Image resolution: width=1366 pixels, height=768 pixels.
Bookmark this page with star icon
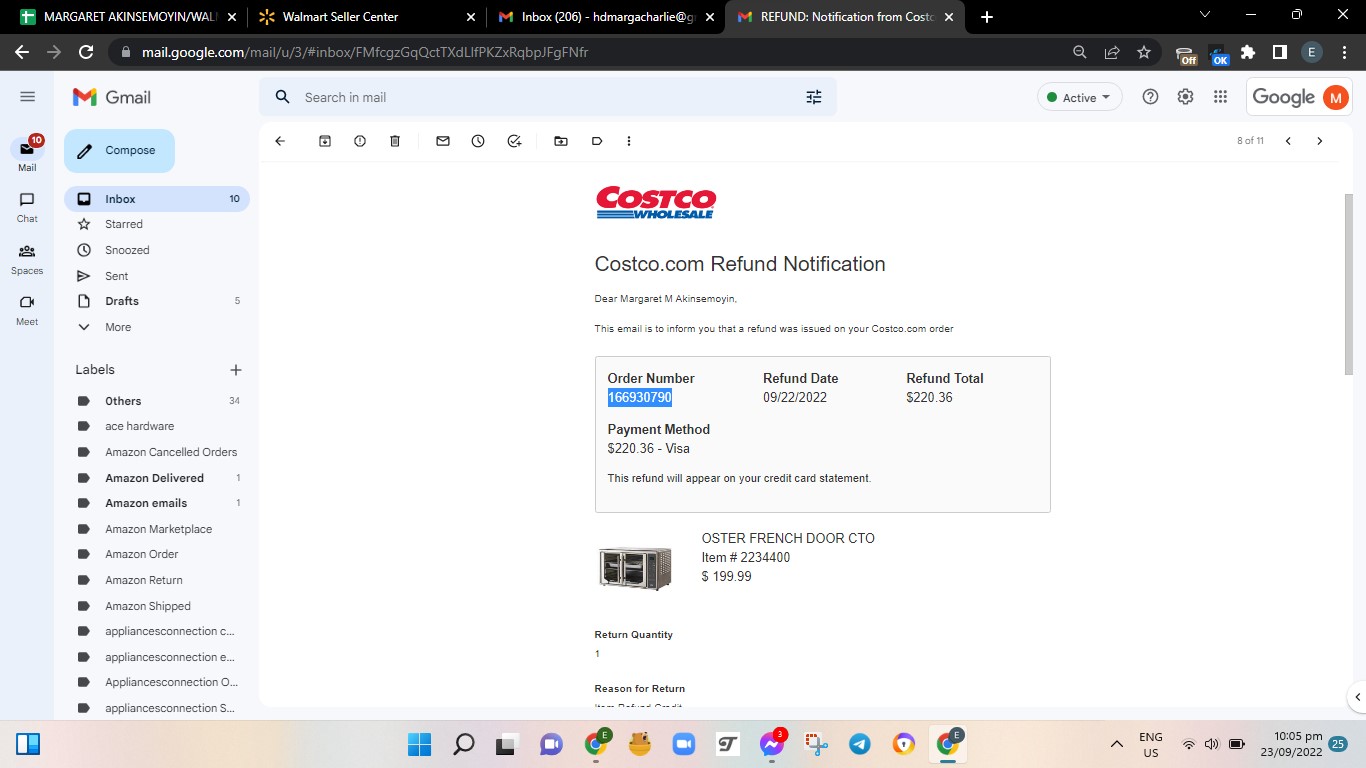click(1144, 52)
